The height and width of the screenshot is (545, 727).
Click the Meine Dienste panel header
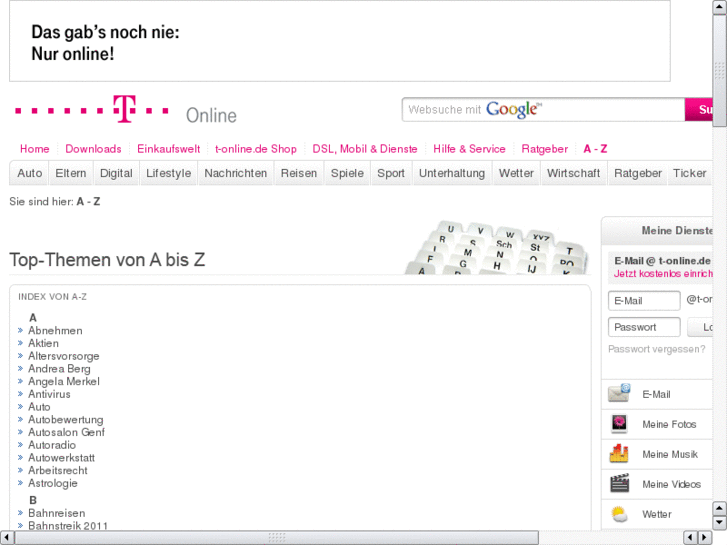[x=657, y=231]
